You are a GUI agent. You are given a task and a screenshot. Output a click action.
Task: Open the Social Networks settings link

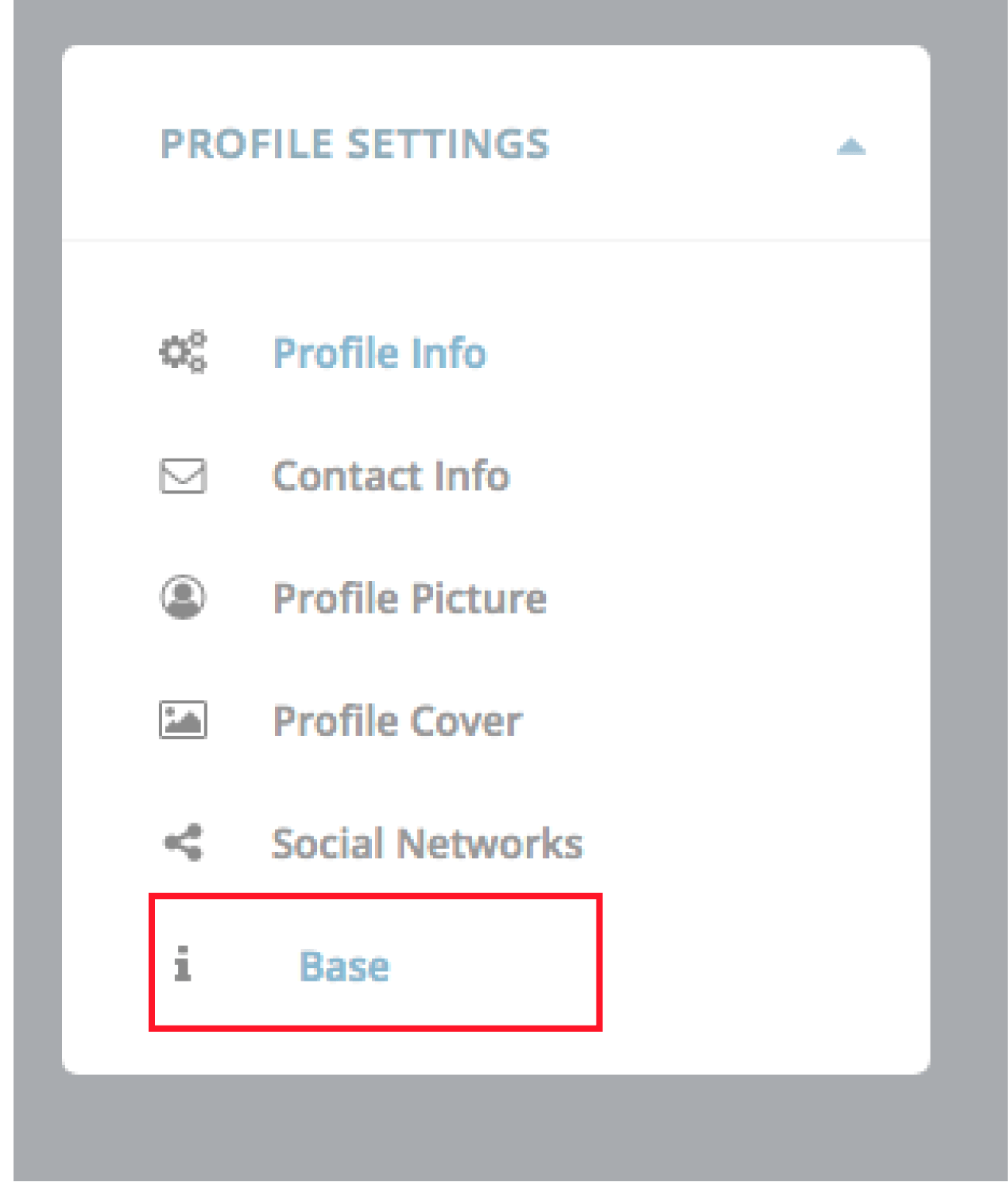click(427, 844)
